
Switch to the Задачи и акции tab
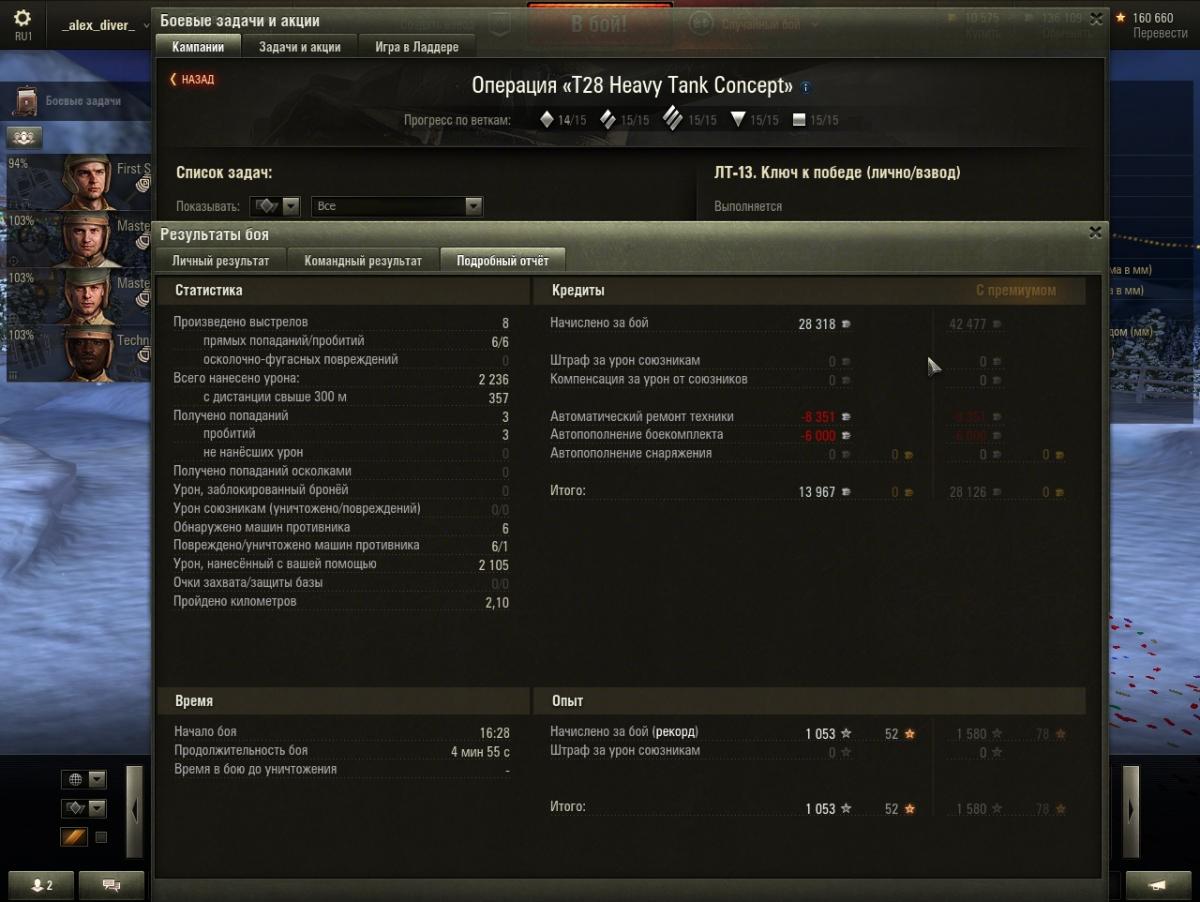click(x=300, y=47)
